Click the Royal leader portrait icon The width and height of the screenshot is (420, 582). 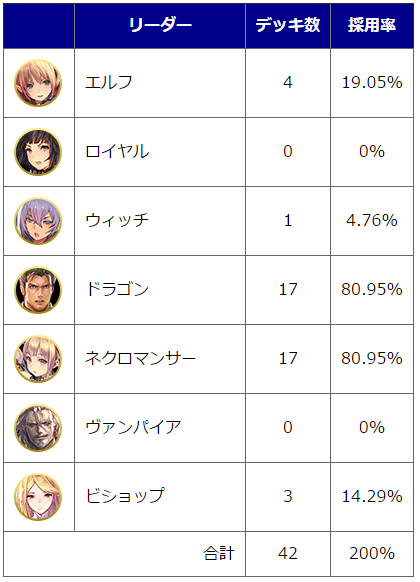[x=38, y=152]
